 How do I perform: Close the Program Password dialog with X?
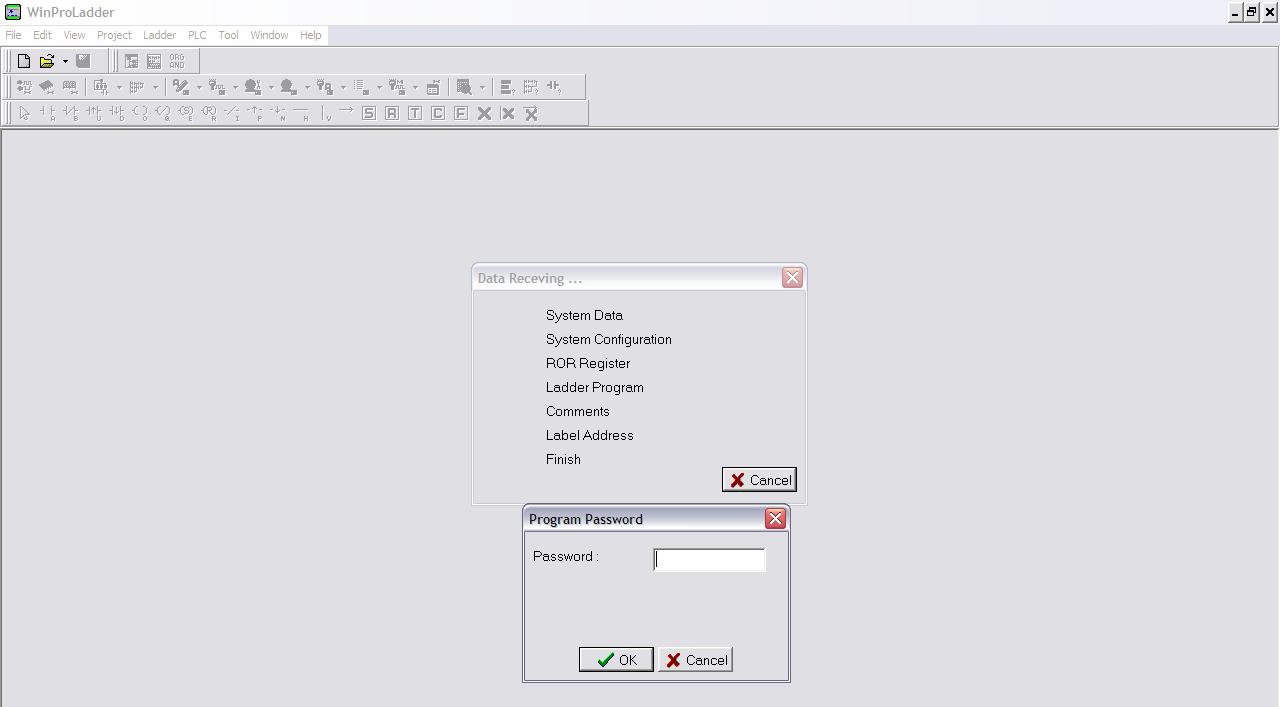pyautogui.click(x=775, y=518)
